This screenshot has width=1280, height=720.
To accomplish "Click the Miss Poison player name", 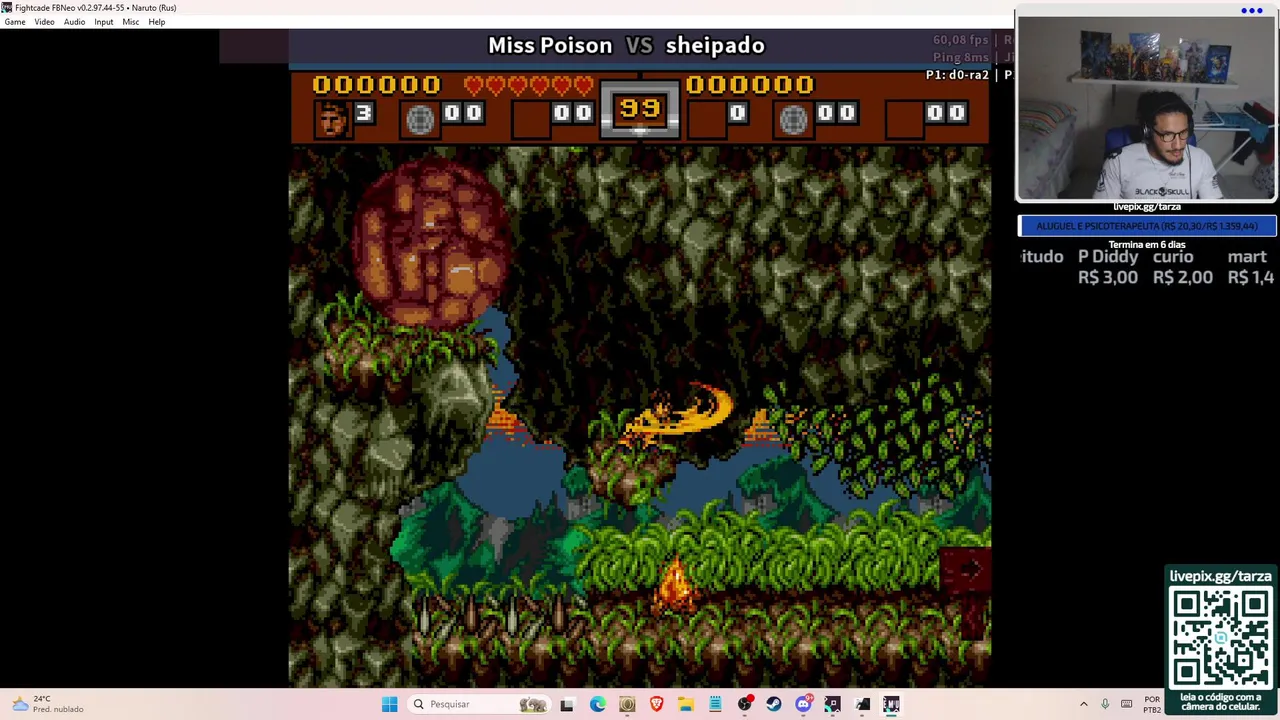I will pyautogui.click(x=549, y=45).
